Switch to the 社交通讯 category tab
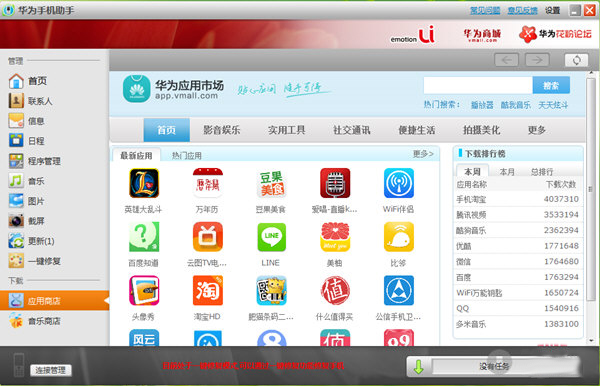 coord(352,130)
